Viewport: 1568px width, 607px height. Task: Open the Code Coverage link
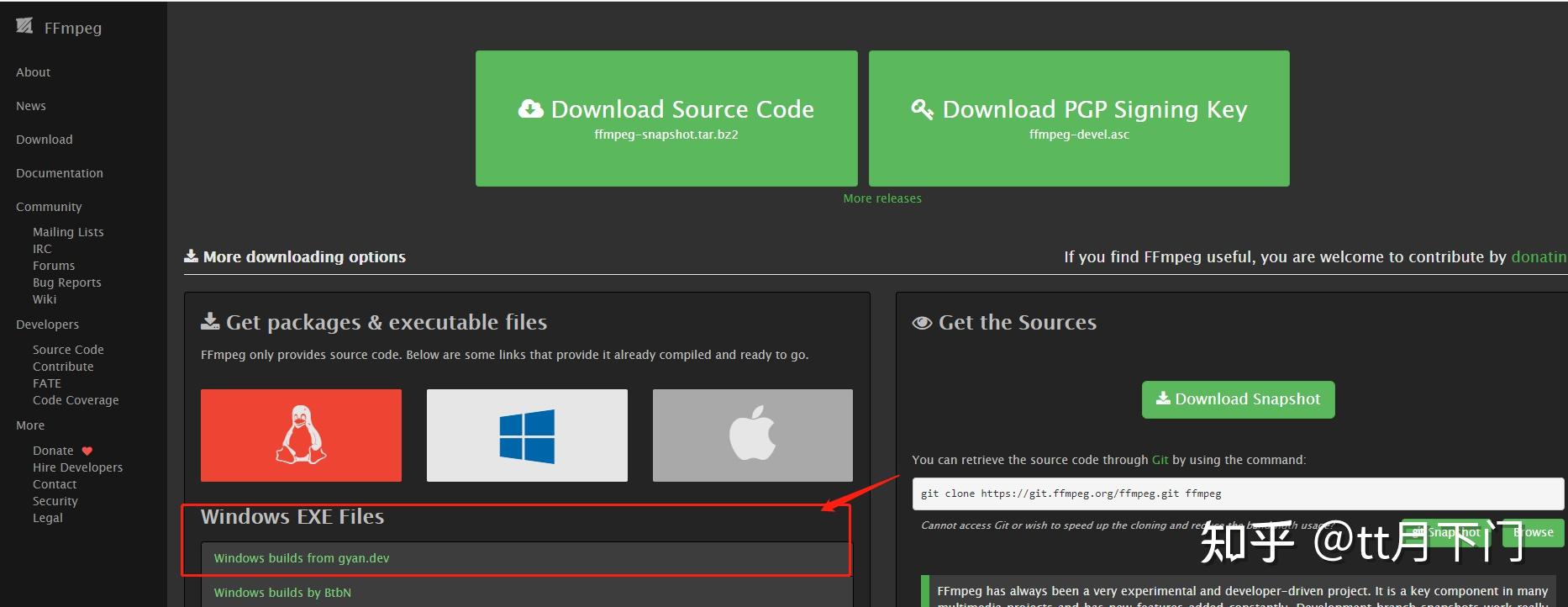[76, 400]
